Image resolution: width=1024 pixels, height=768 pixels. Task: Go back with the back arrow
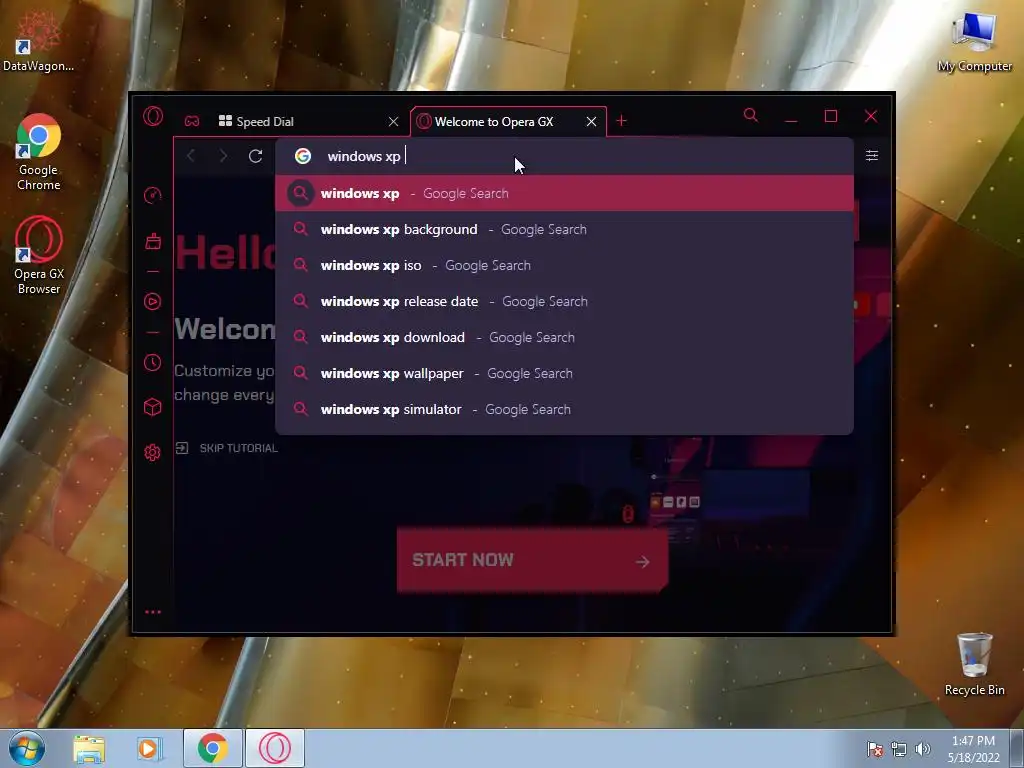click(191, 155)
